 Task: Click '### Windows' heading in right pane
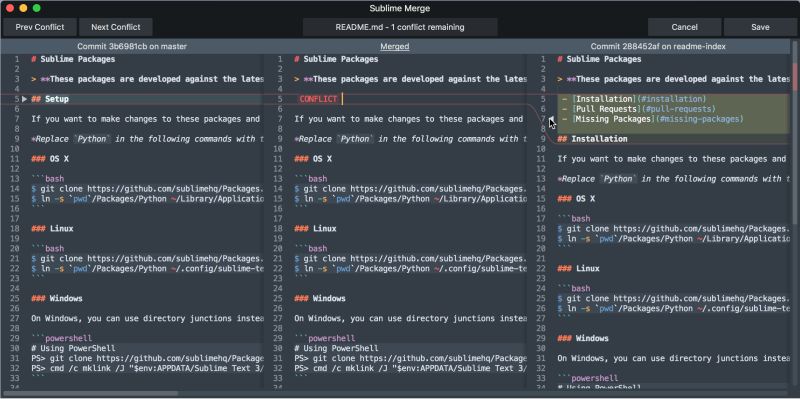(583, 338)
